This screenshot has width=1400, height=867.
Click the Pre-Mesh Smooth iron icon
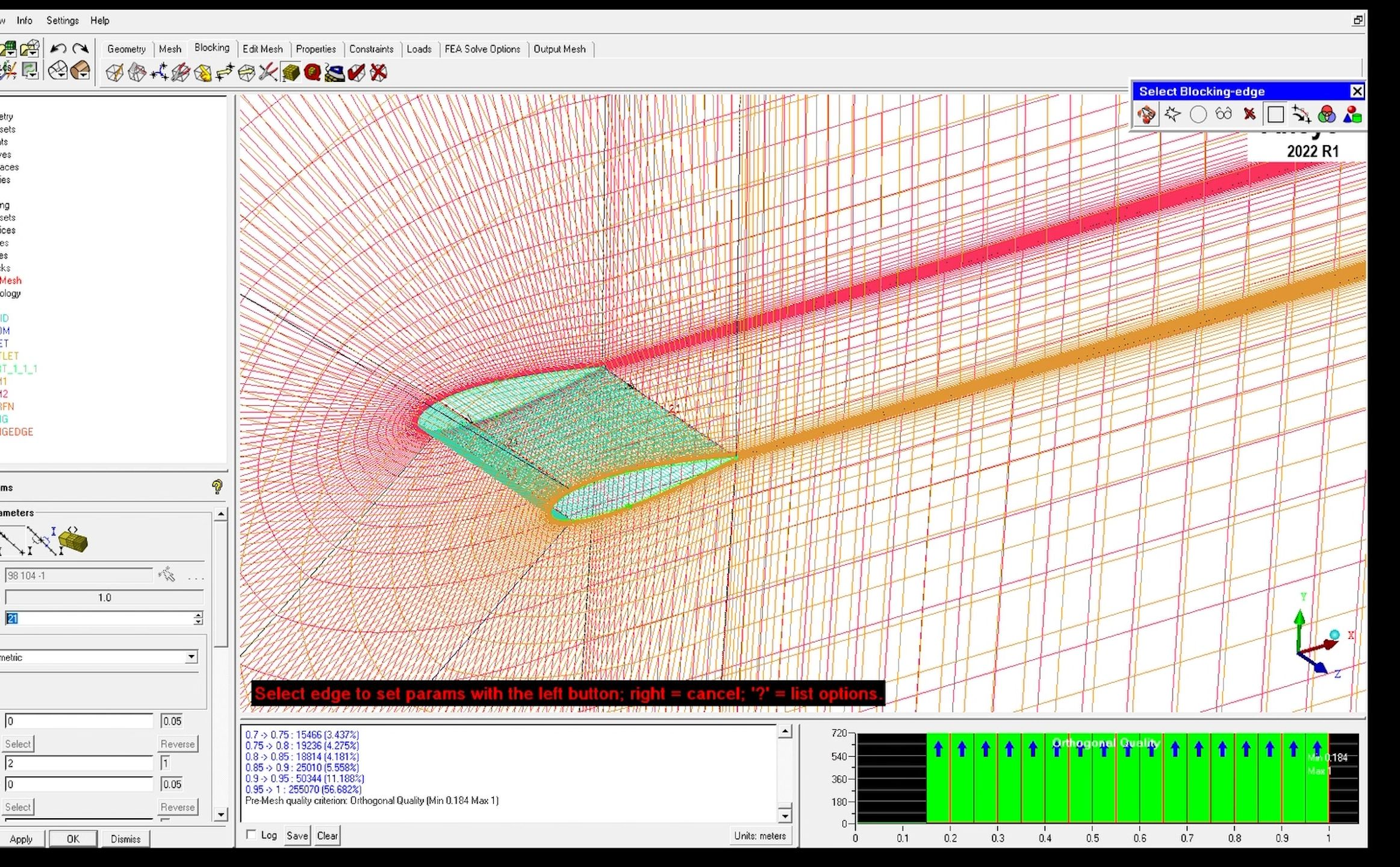pos(334,73)
